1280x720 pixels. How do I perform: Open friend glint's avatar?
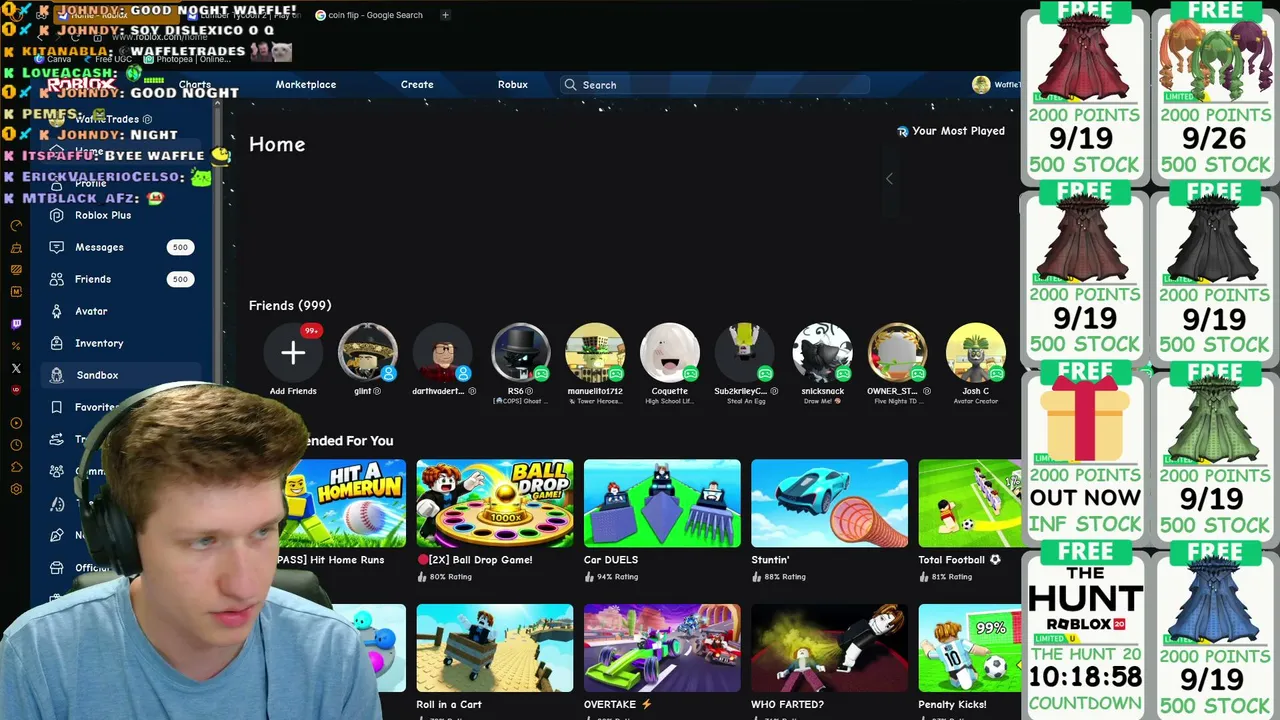pos(368,352)
